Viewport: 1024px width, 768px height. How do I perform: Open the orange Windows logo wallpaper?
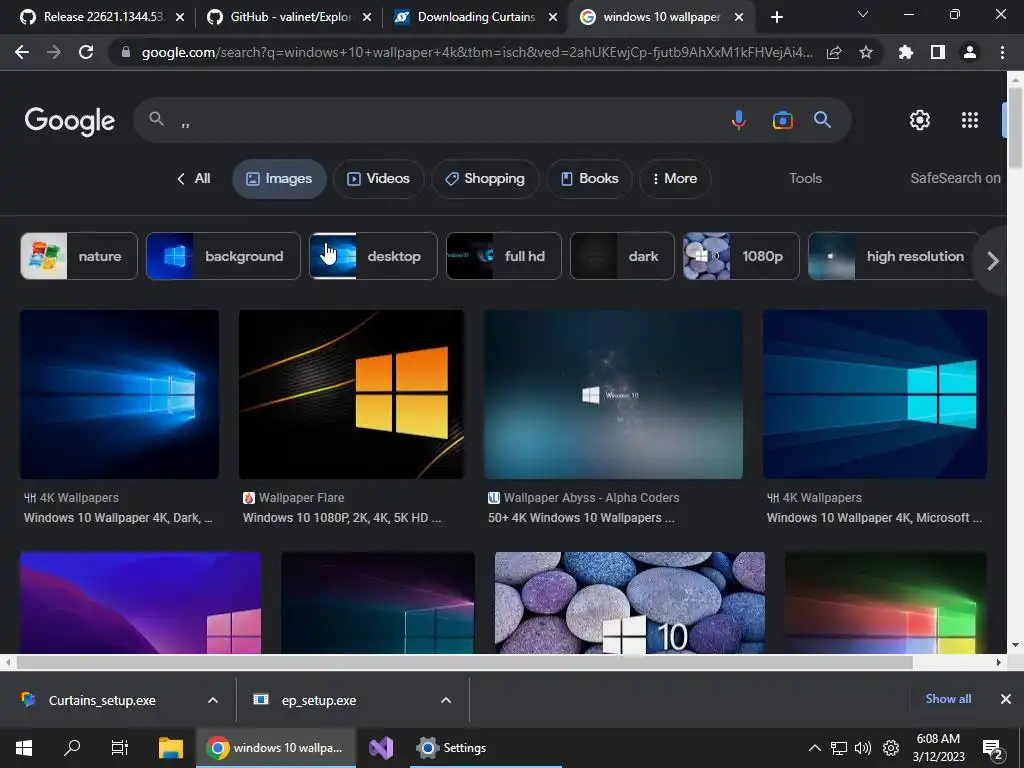click(352, 394)
